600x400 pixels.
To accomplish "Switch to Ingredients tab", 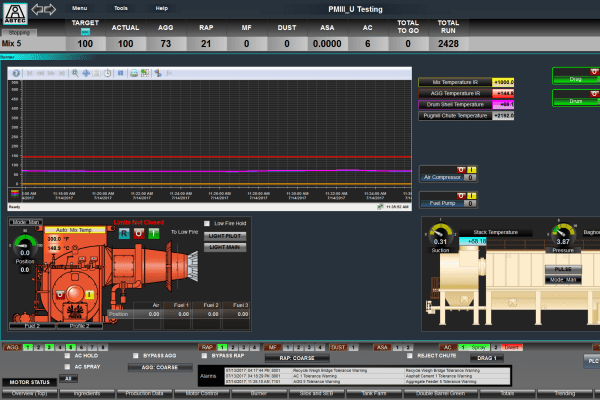I will click(x=87, y=393).
